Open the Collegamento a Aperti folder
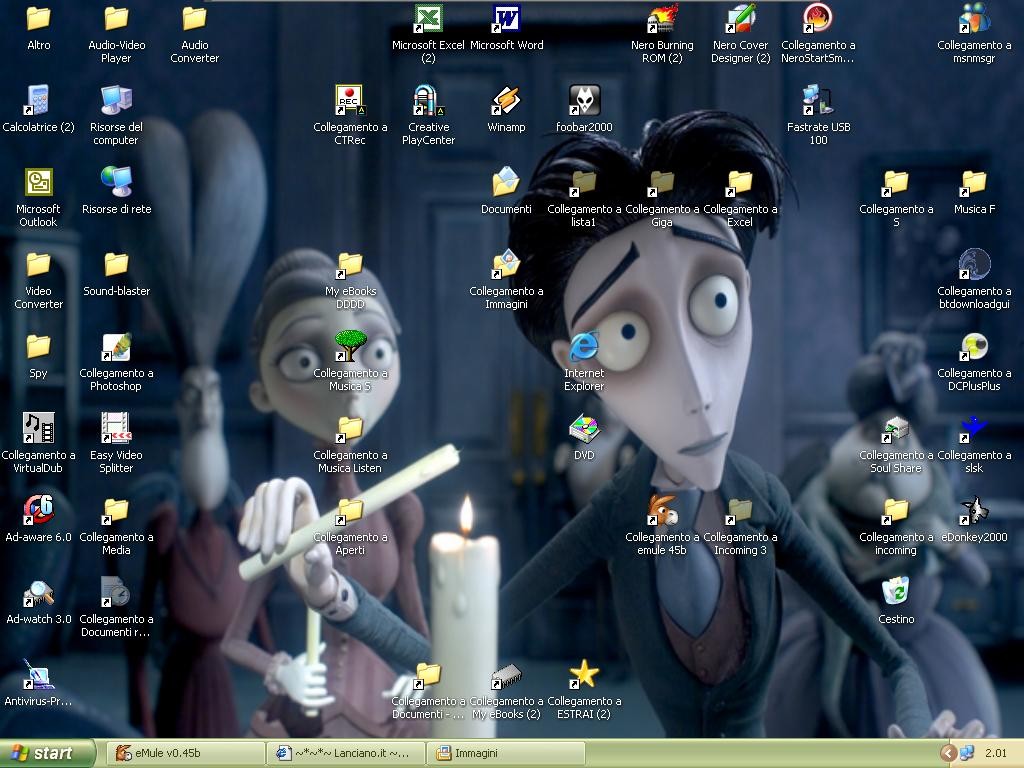 tap(350, 511)
